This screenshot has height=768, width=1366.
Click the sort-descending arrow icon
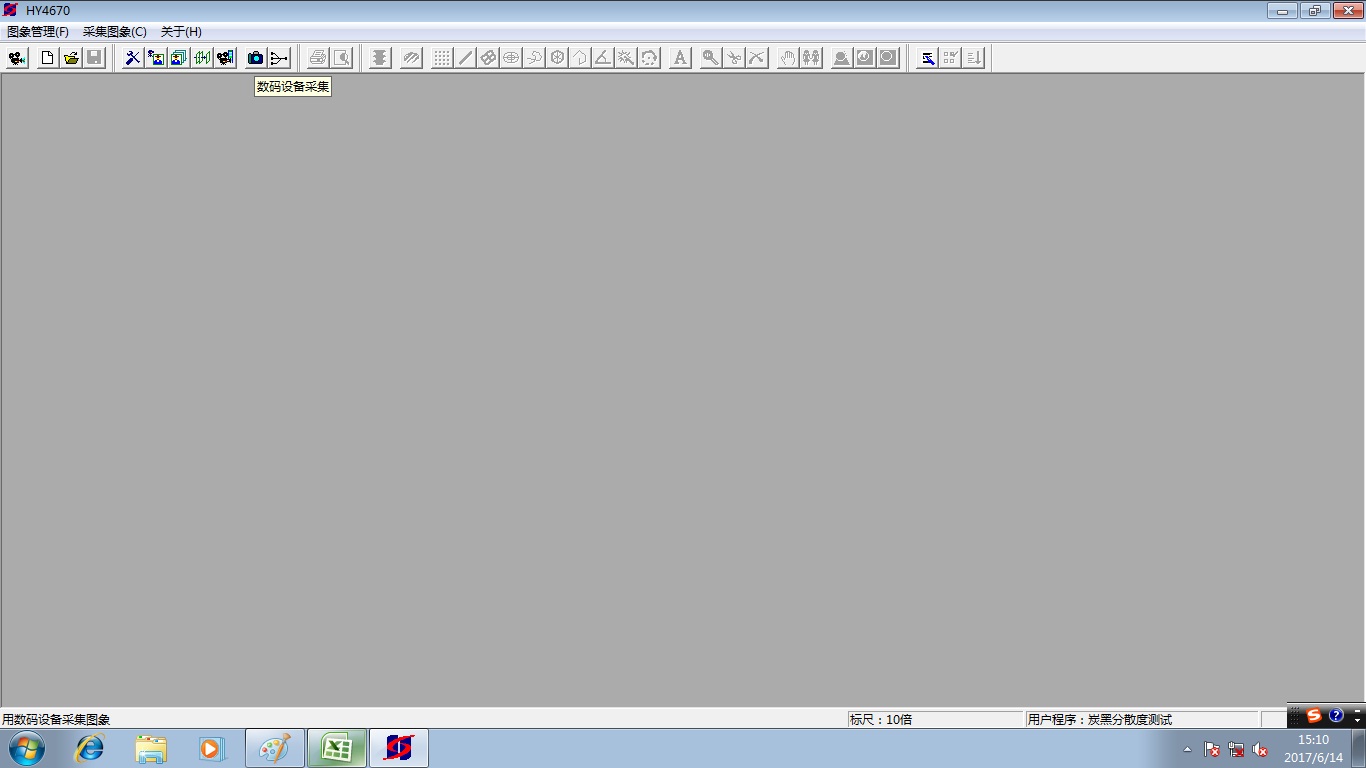[x=974, y=58]
